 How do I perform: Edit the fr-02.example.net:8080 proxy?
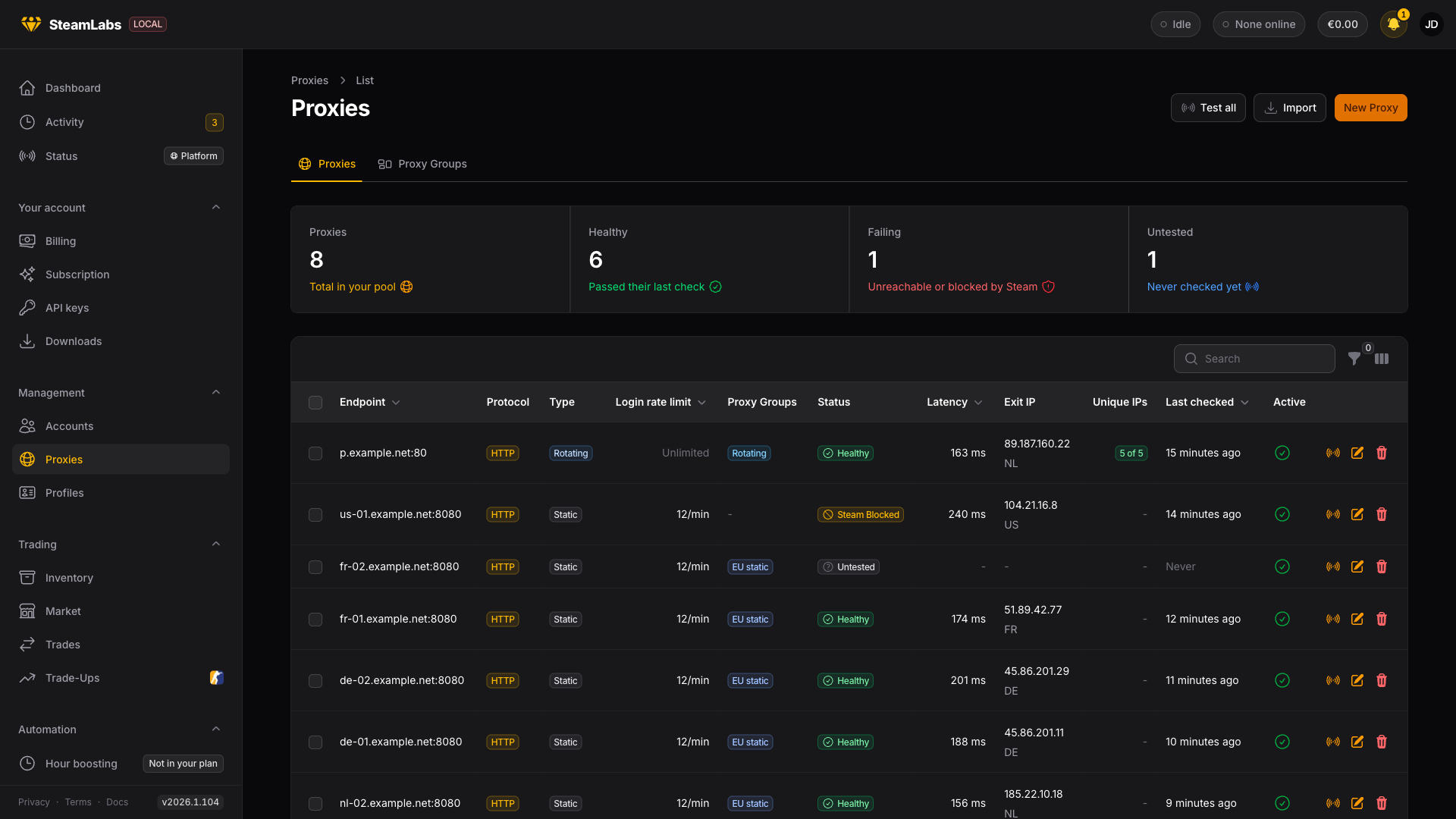(1357, 566)
